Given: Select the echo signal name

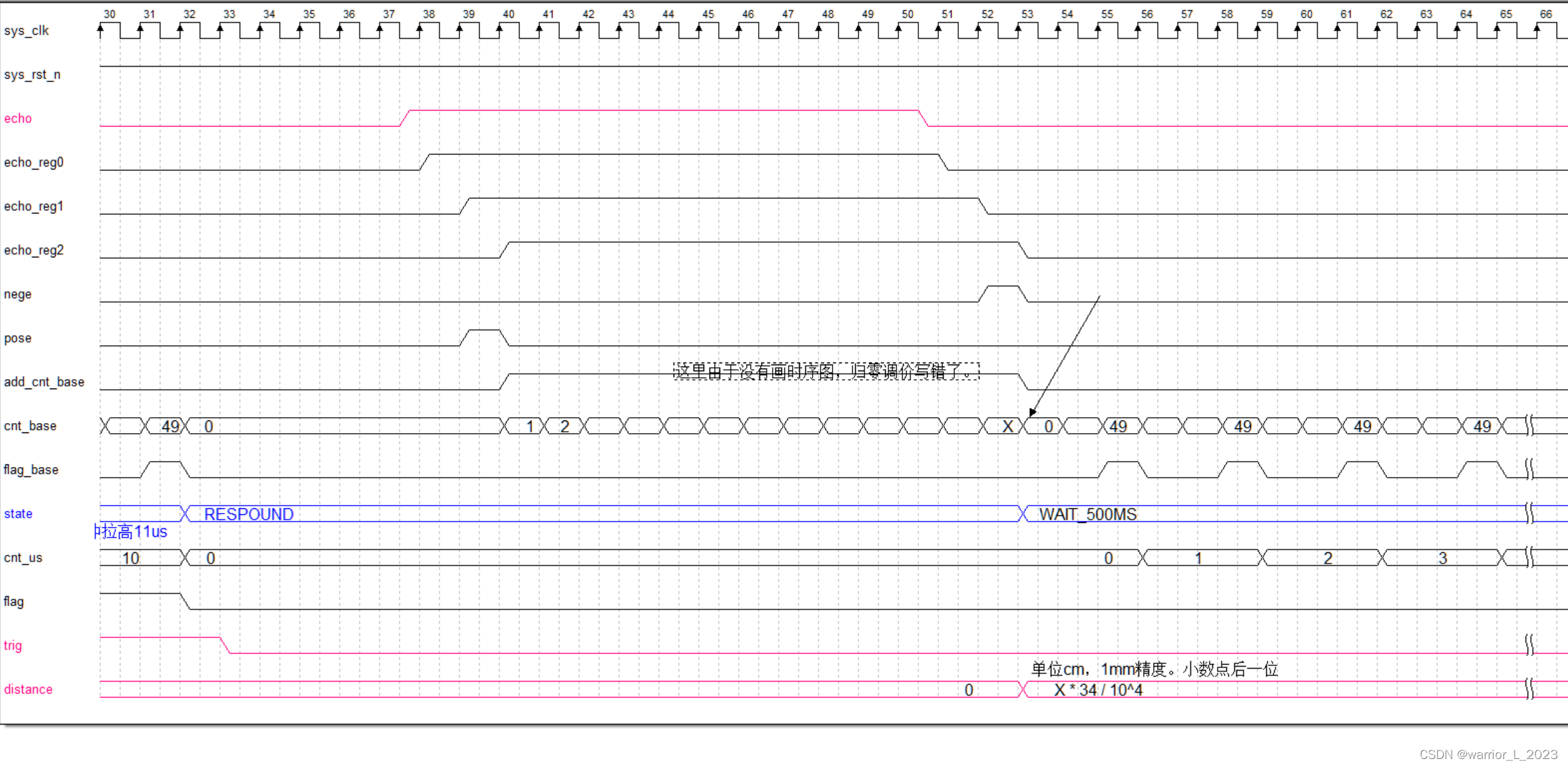Looking at the screenshot, I should pyautogui.click(x=18, y=118).
